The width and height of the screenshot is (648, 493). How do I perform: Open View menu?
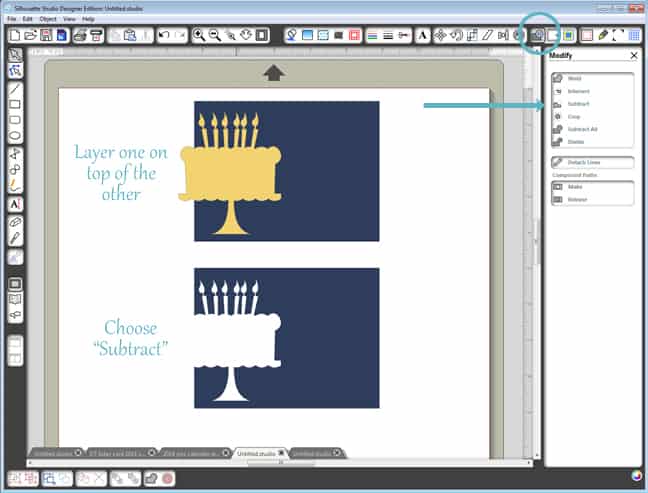[x=69, y=19]
